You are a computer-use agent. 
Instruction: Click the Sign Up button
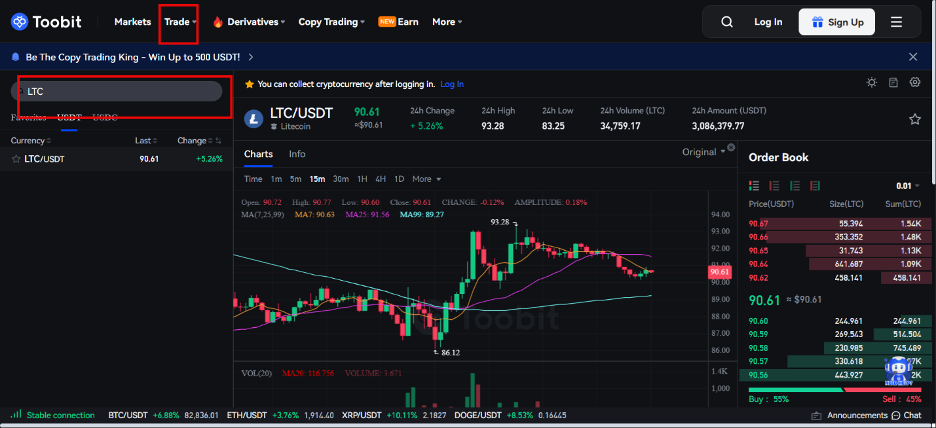click(837, 22)
